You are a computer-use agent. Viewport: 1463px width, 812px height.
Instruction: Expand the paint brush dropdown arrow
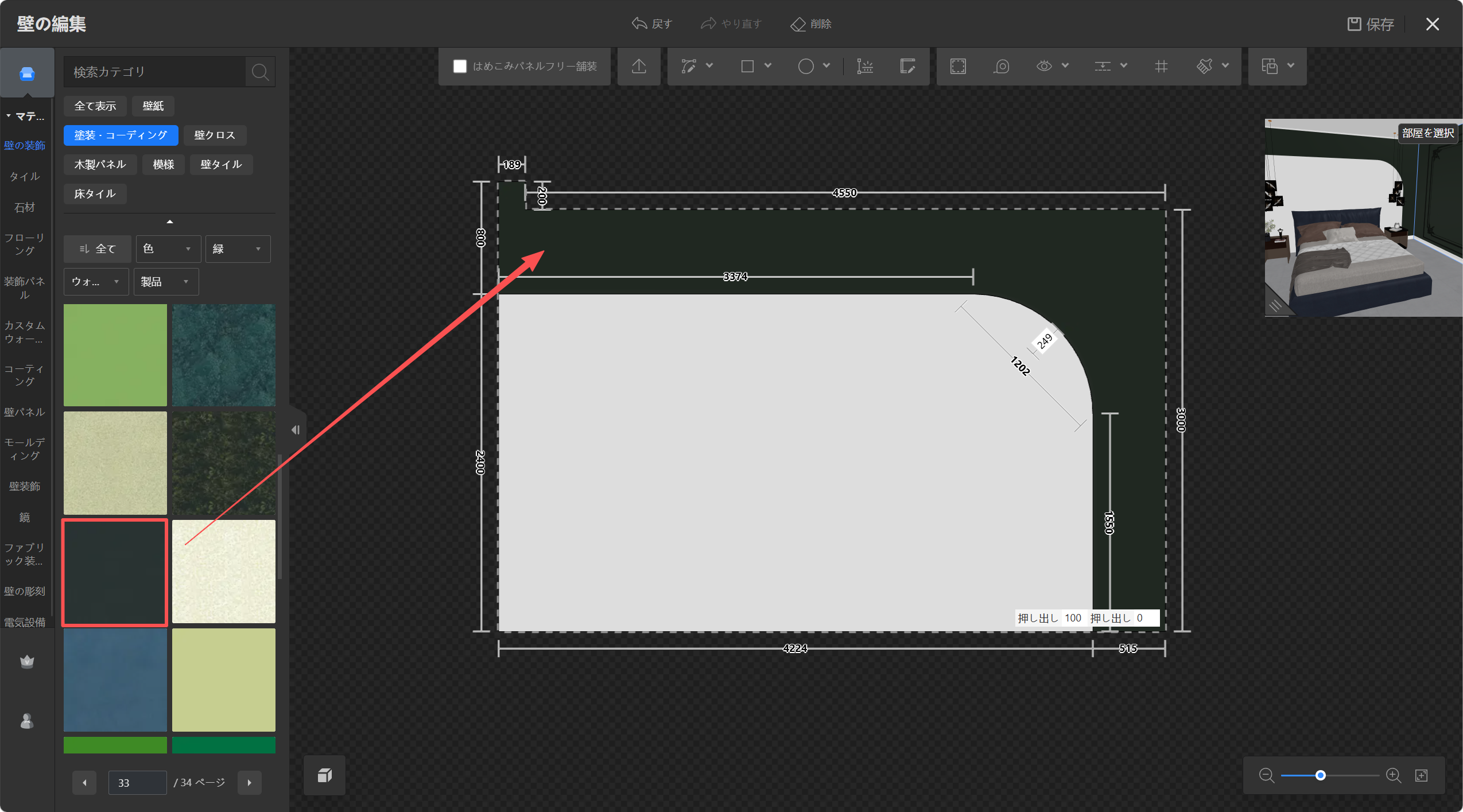[1225, 65]
